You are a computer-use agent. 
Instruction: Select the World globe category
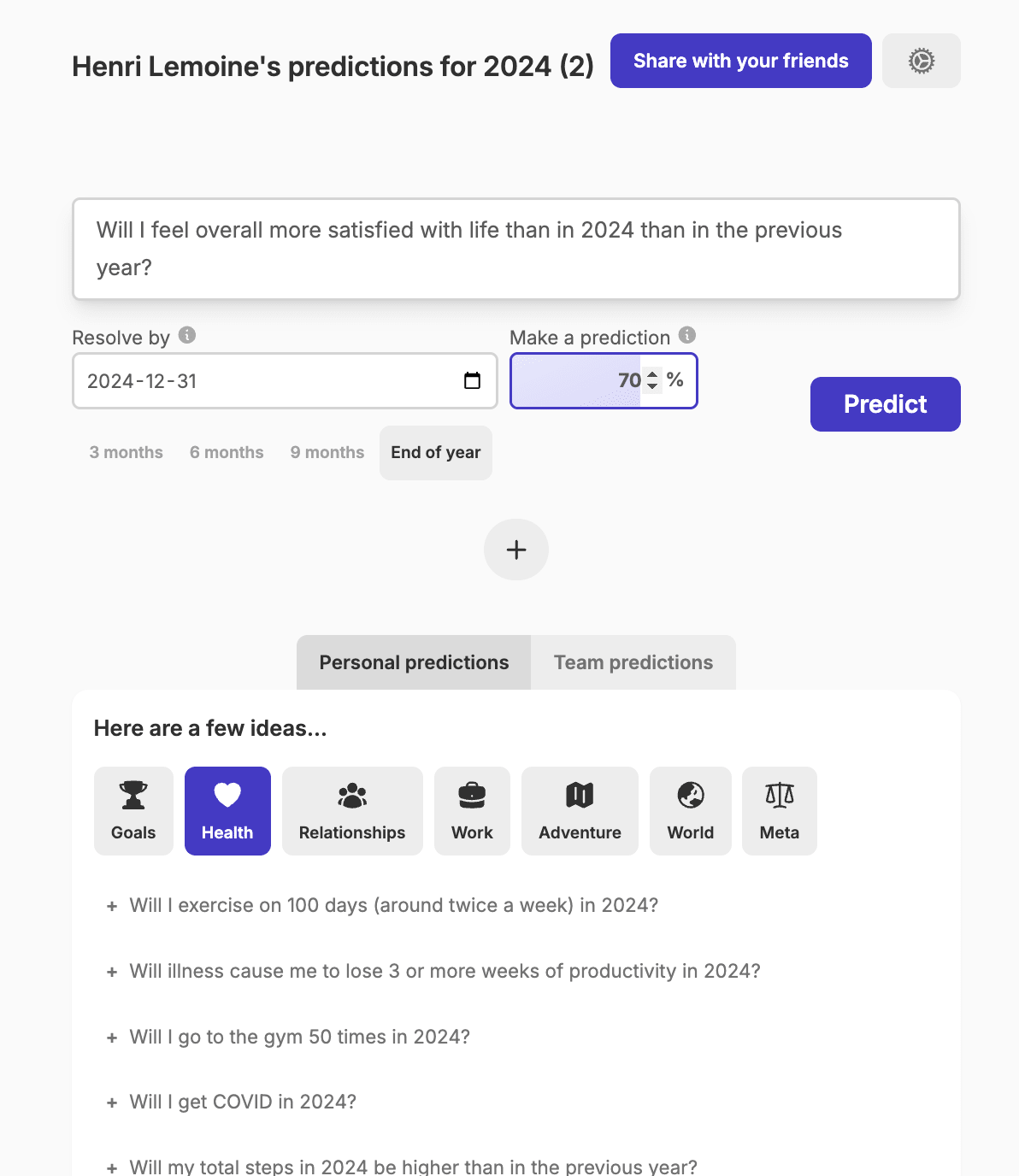690,811
